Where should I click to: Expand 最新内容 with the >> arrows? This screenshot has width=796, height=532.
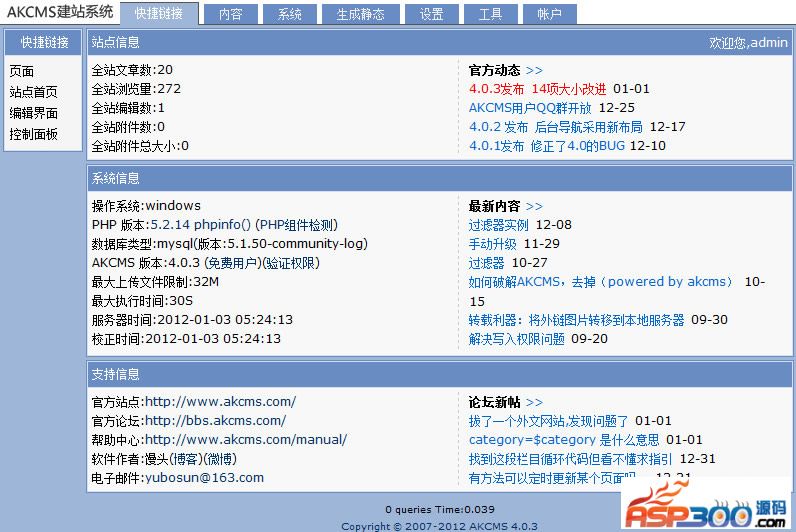tap(534, 206)
